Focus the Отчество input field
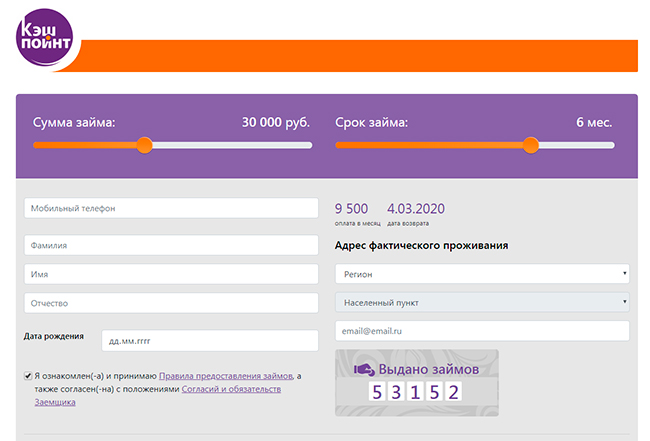650x441 pixels. coord(171,302)
